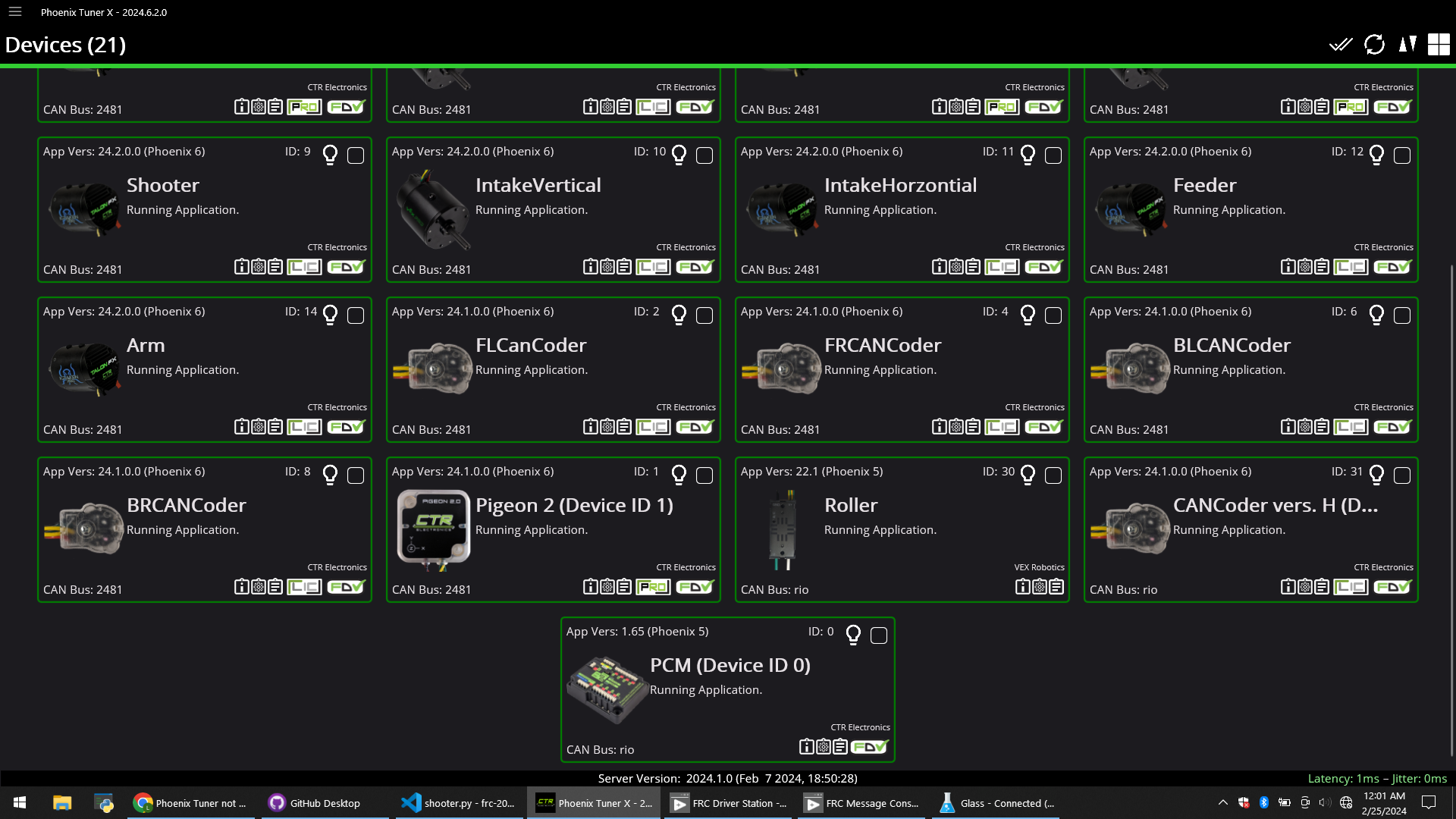This screenshot has height=819, width=1456.
Task: Check the Feeder device checkbox
Action: tap(1402, 155)
